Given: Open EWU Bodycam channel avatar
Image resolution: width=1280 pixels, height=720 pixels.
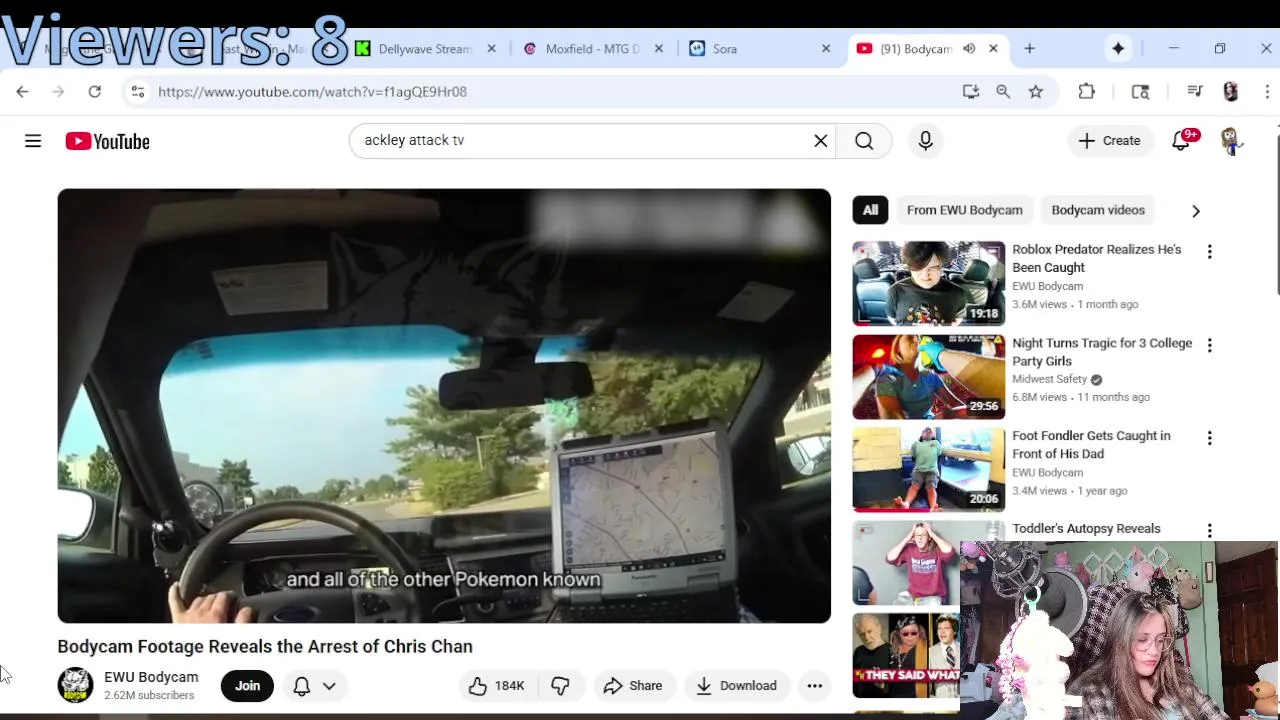Looking at the screenshot, I should [x=75, y=685].
